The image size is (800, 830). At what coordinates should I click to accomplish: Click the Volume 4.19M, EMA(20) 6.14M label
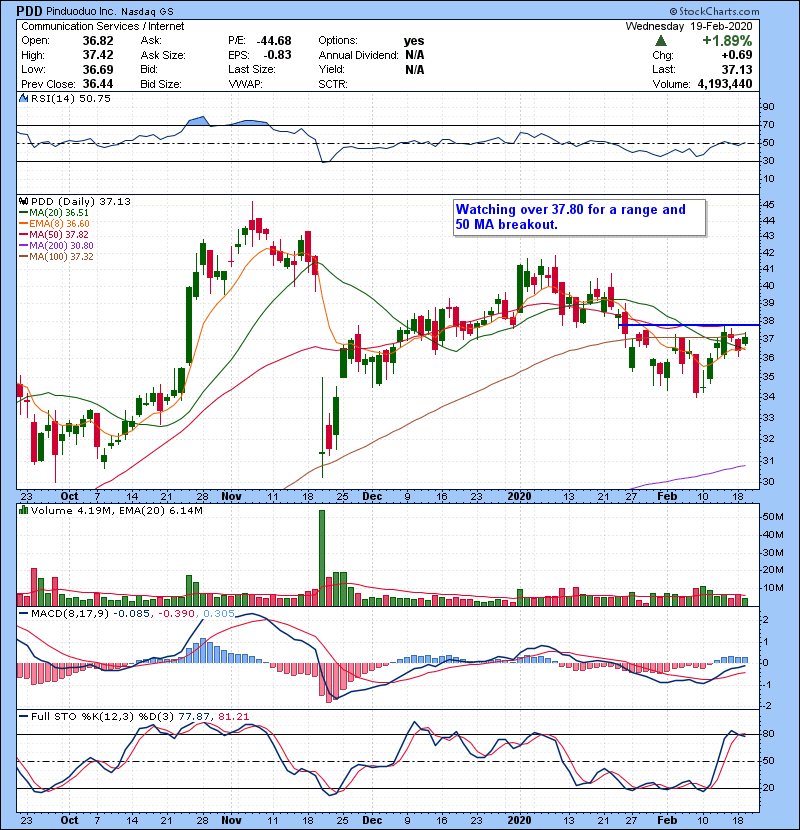coord(116,511)
